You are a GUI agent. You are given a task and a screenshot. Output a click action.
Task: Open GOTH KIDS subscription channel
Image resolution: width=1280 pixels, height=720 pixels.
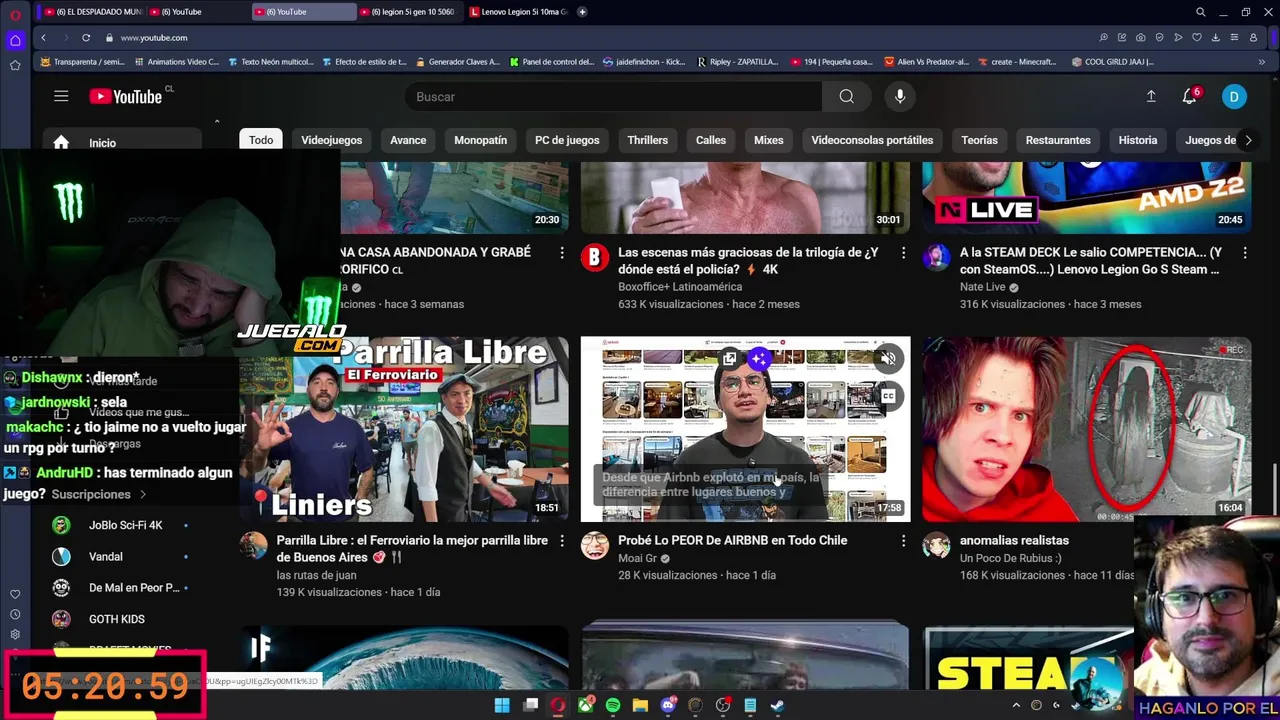[x=120, y=619]
